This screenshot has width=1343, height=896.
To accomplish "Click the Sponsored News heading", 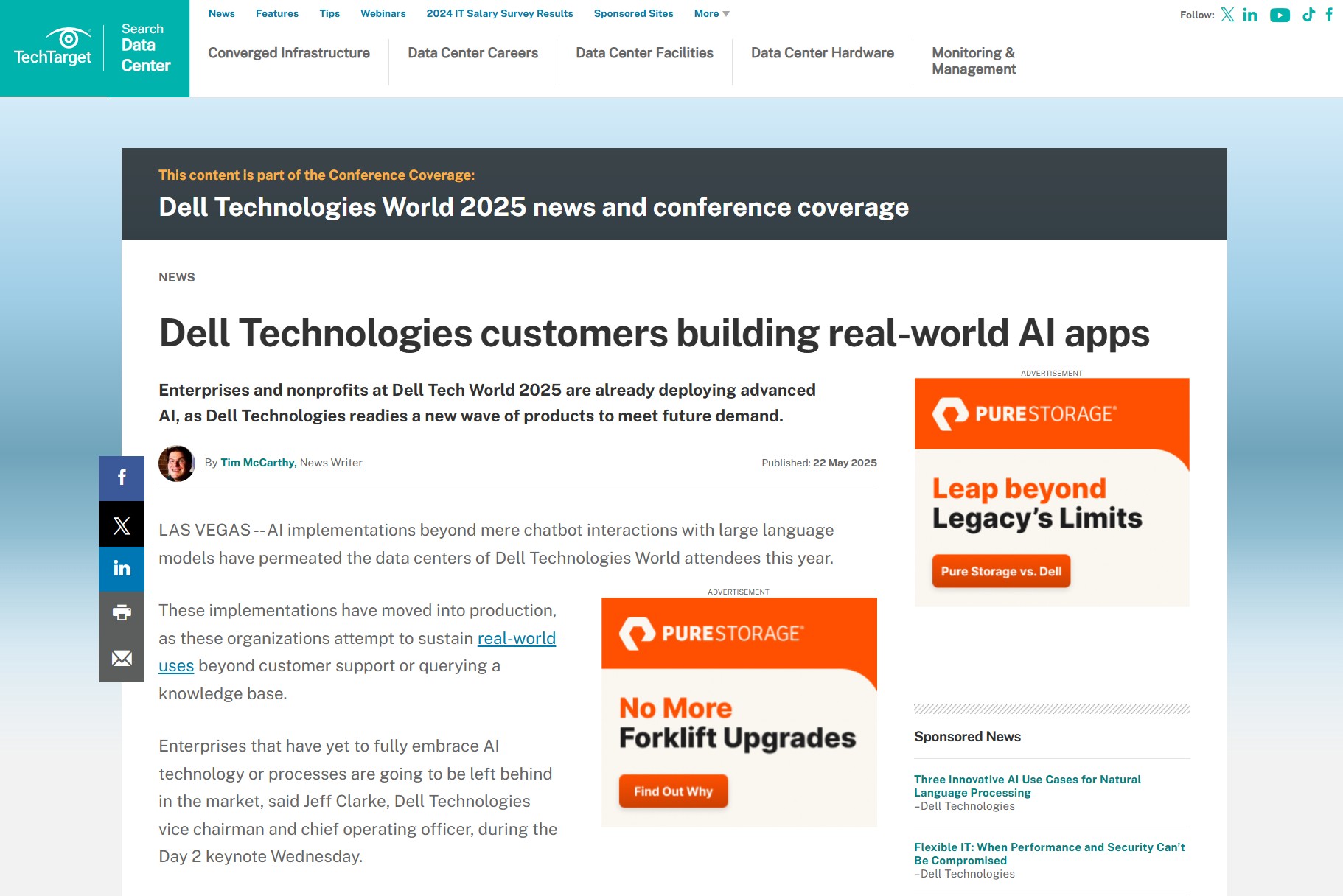I will (967, 737).
